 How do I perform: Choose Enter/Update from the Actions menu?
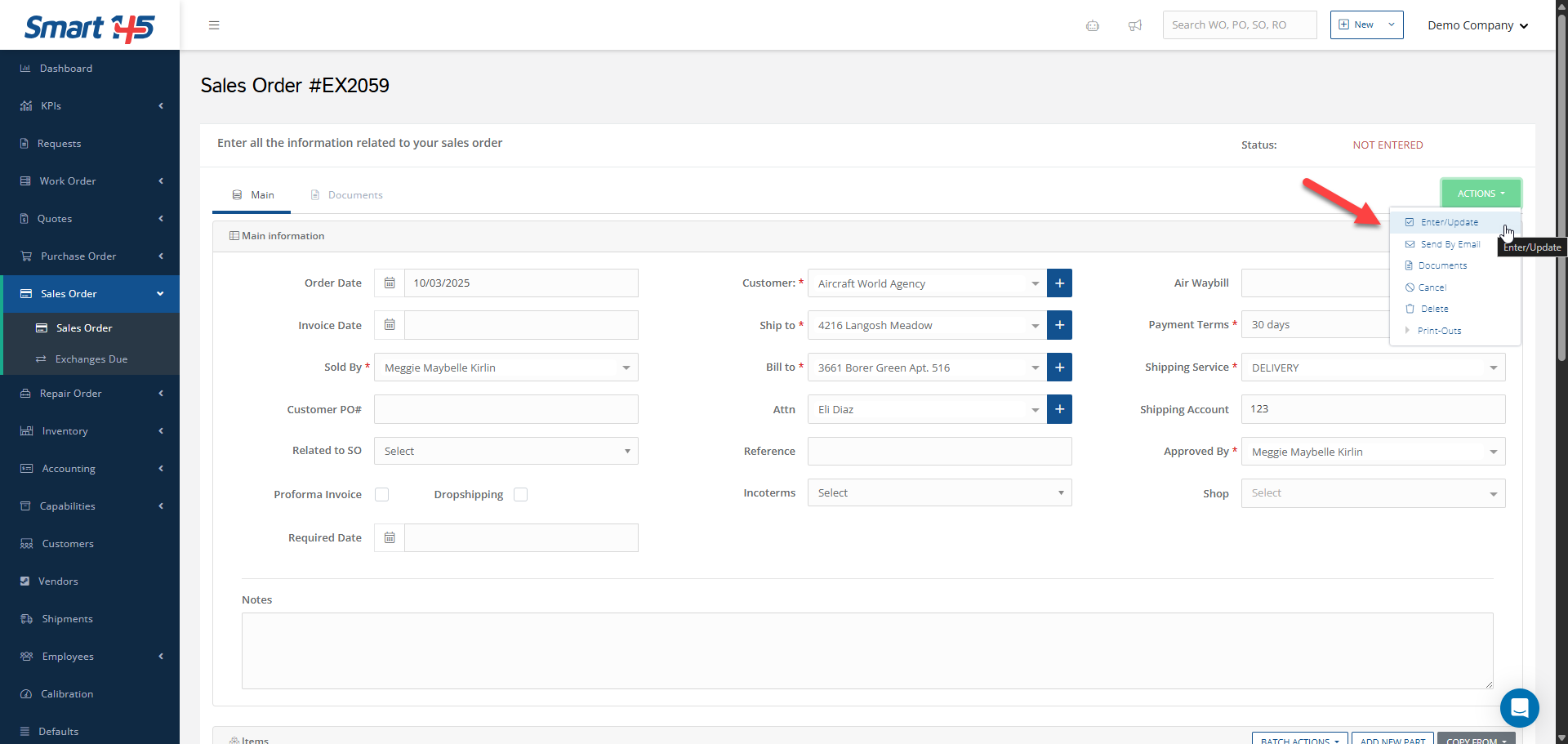pyautogui.click(x=1449, y=222)
